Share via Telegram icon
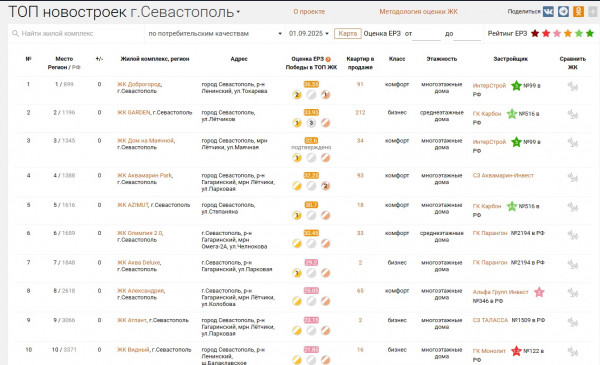Image resolution: width=600 pixels, height=365 pixels. 563,11
